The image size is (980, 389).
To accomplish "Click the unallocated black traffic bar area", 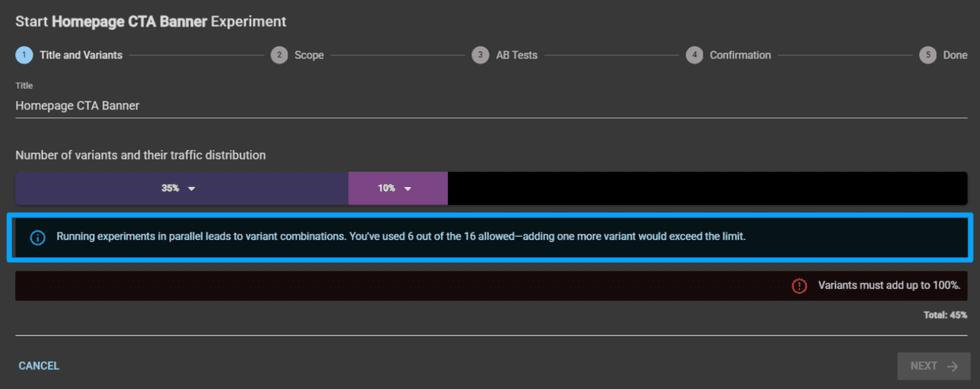I will point(708,188).
